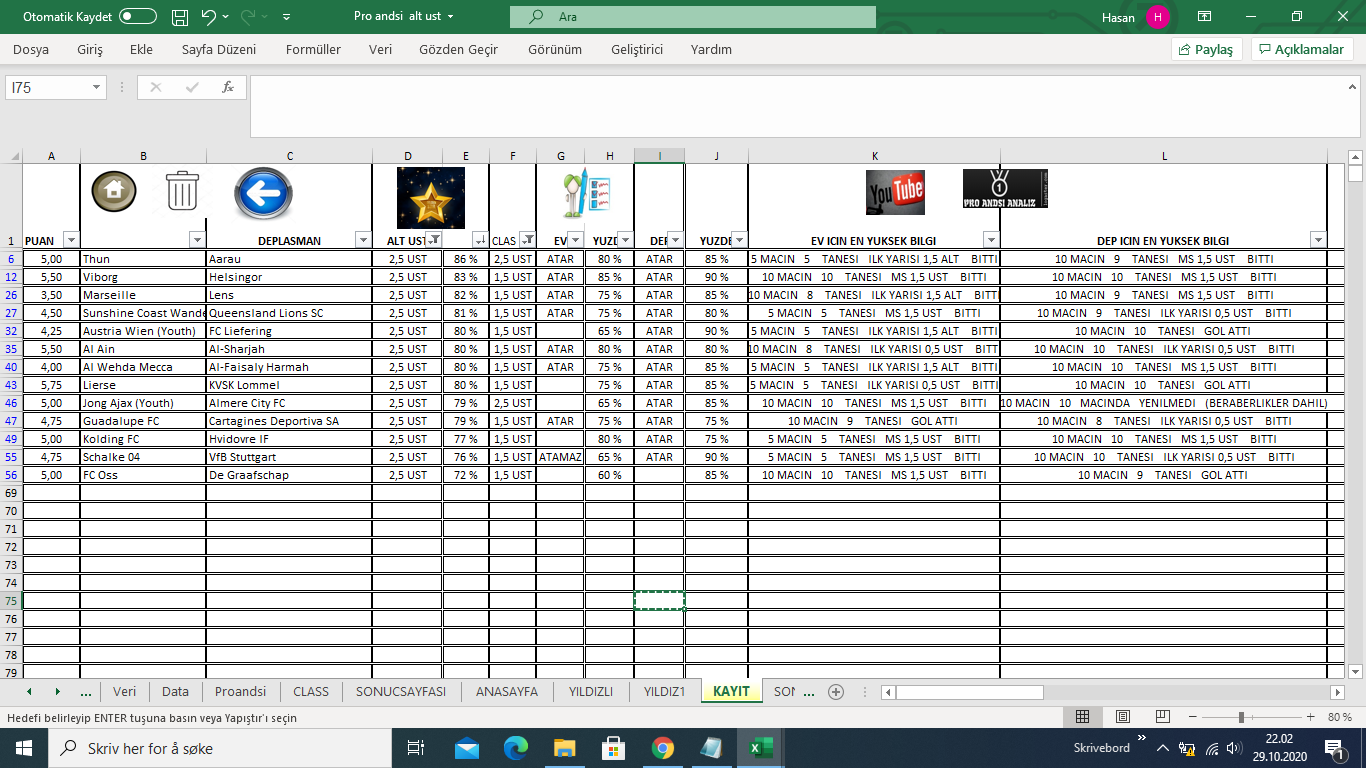Screen dimensions: 1366x768
Task: Click the Açıklamalar button
Action: click(1302, 49)
